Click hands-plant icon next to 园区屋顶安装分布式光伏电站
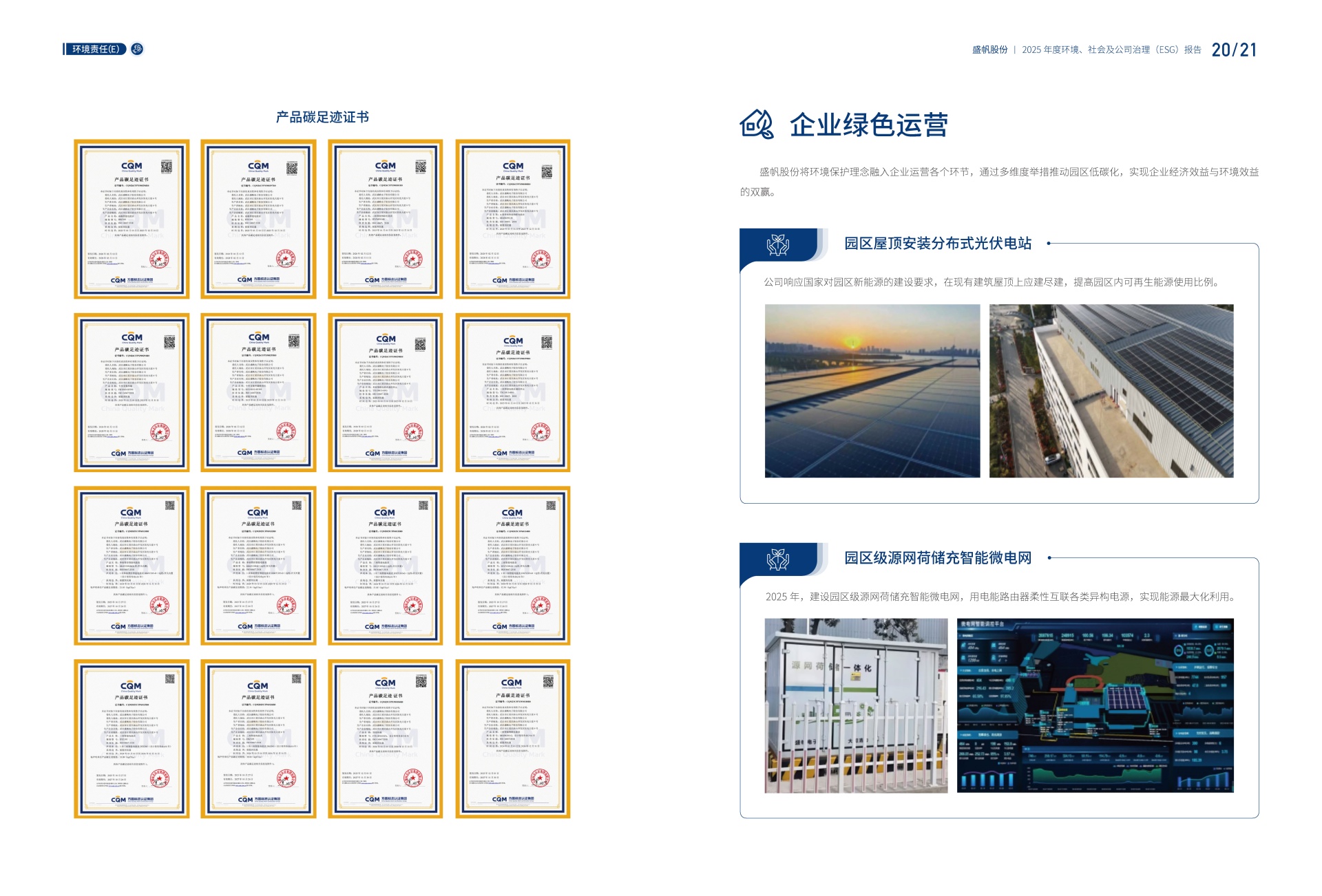The image size is (1322, 896). (778, 245)
